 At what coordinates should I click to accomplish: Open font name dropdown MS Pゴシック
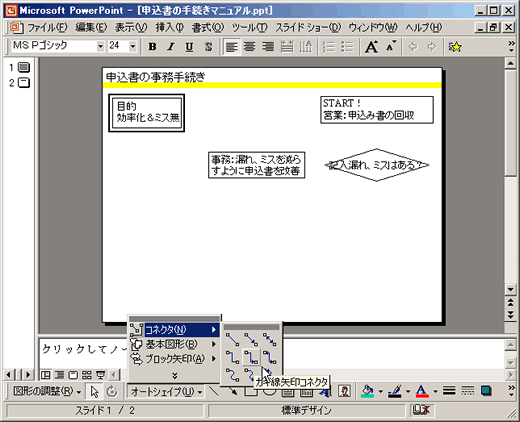click(100, 46)
